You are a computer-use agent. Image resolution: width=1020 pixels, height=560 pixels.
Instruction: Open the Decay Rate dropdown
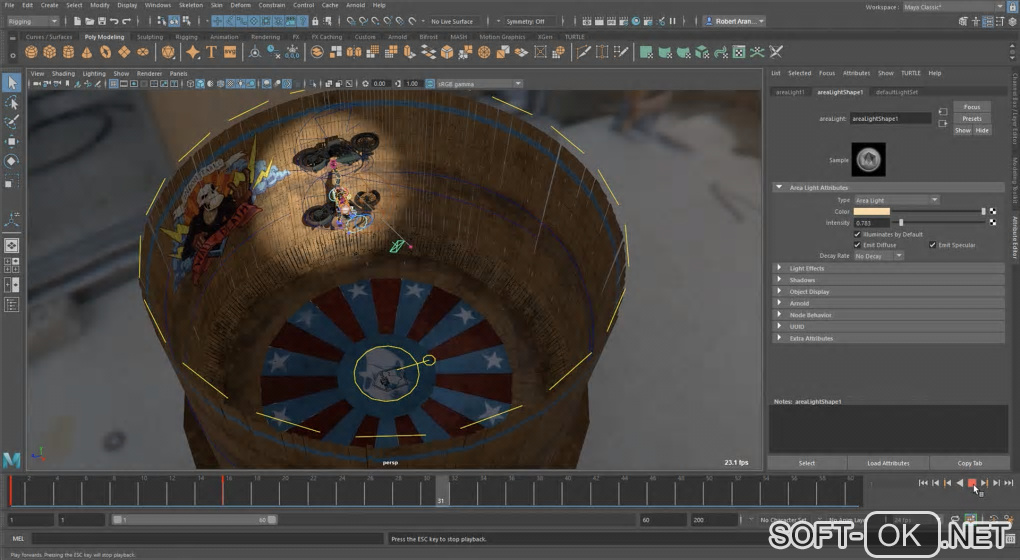(x=878, y=256)
